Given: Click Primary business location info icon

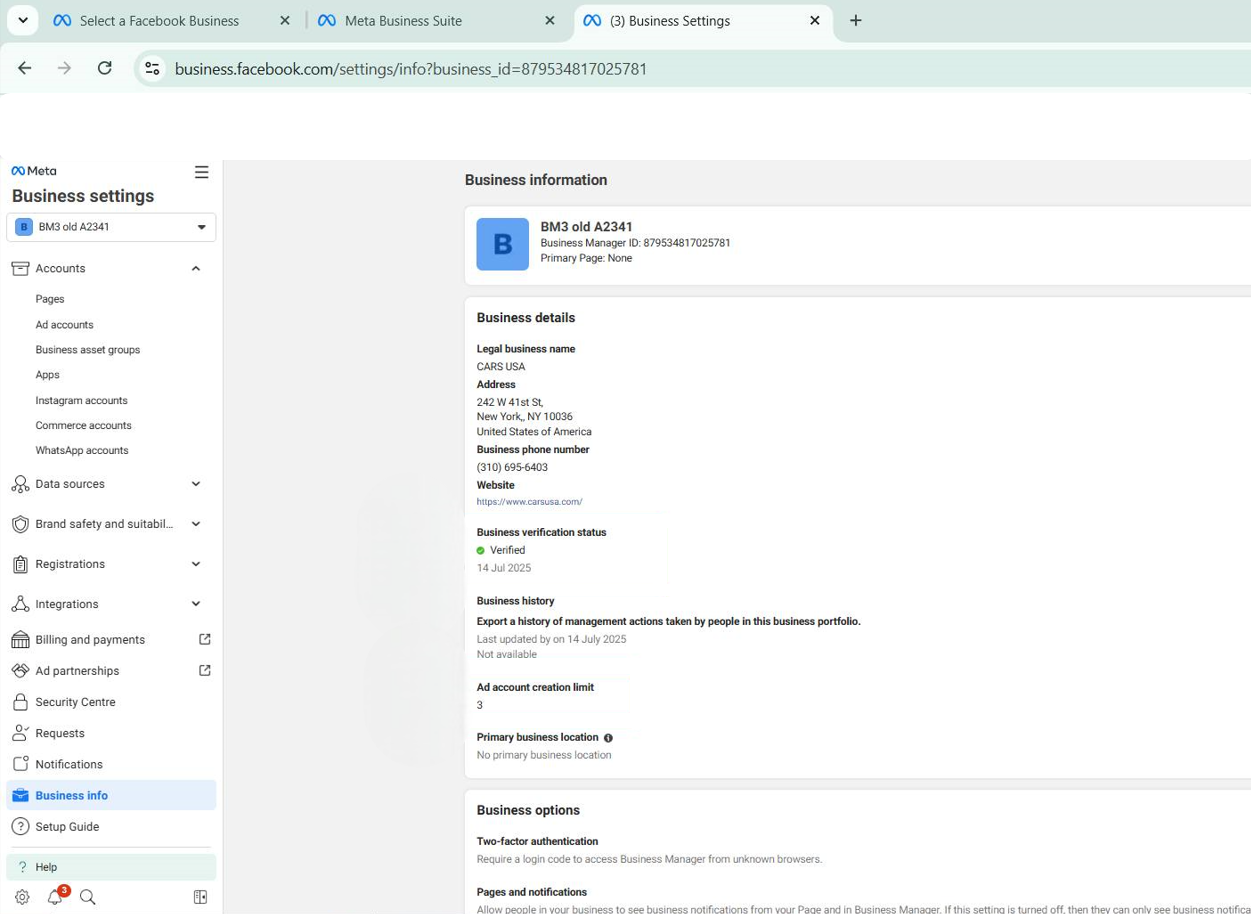Looking at the screenshot, I should pos(608,738).
